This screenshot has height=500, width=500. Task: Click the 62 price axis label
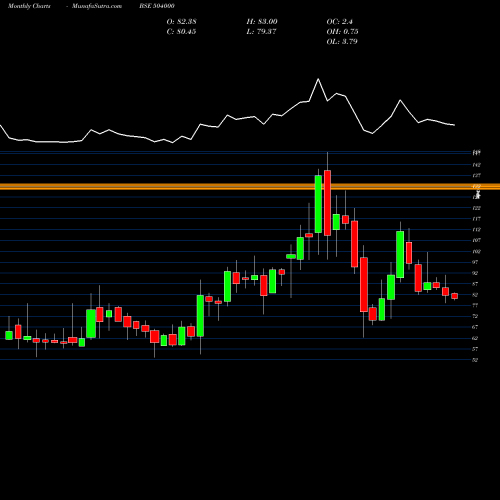pos(475,338)
